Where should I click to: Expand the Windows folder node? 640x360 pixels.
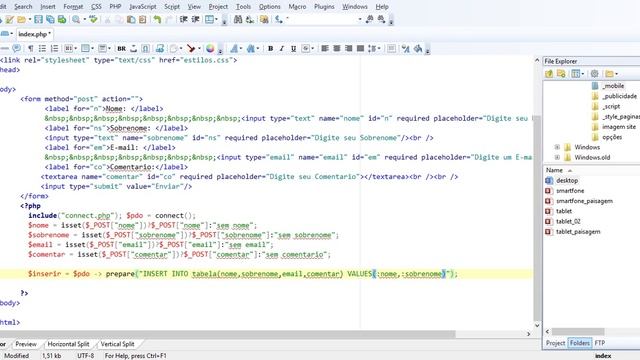point(557,147)
